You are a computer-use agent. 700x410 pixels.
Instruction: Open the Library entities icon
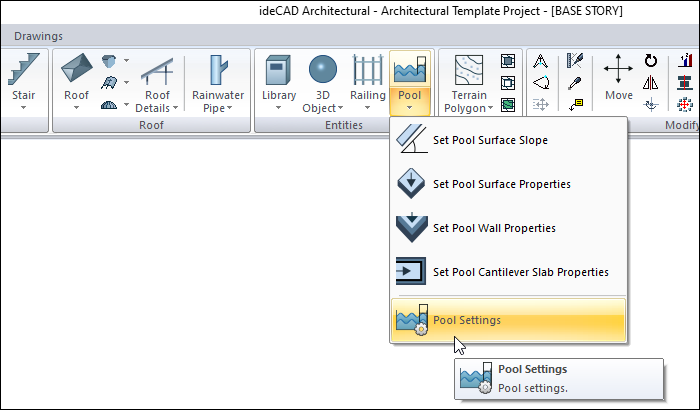click(x=279, y=72)
